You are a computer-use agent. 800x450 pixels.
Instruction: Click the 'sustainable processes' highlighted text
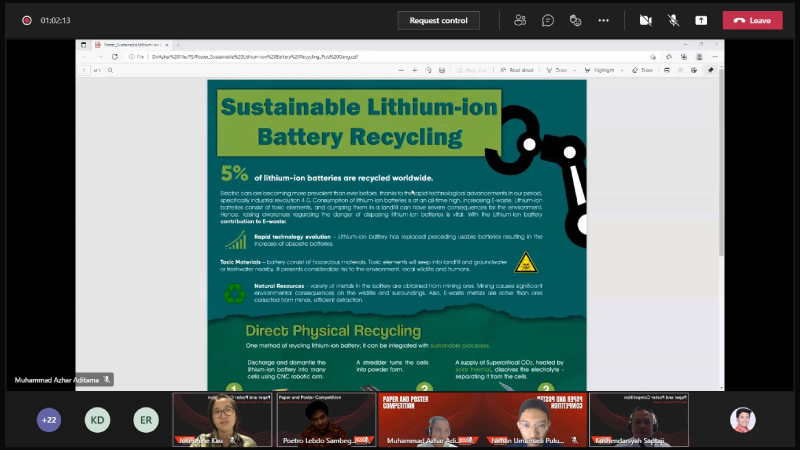point(460,345)
